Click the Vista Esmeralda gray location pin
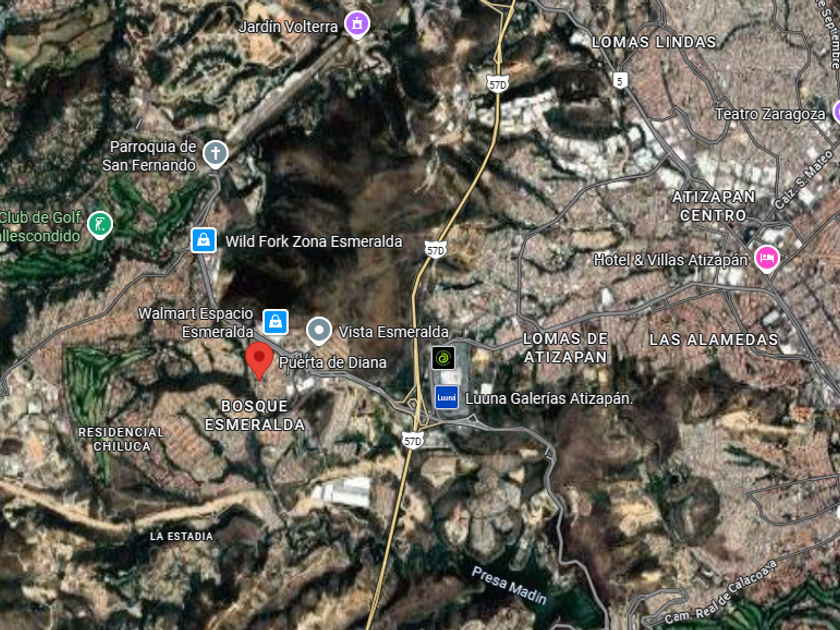 click(319, 331)
